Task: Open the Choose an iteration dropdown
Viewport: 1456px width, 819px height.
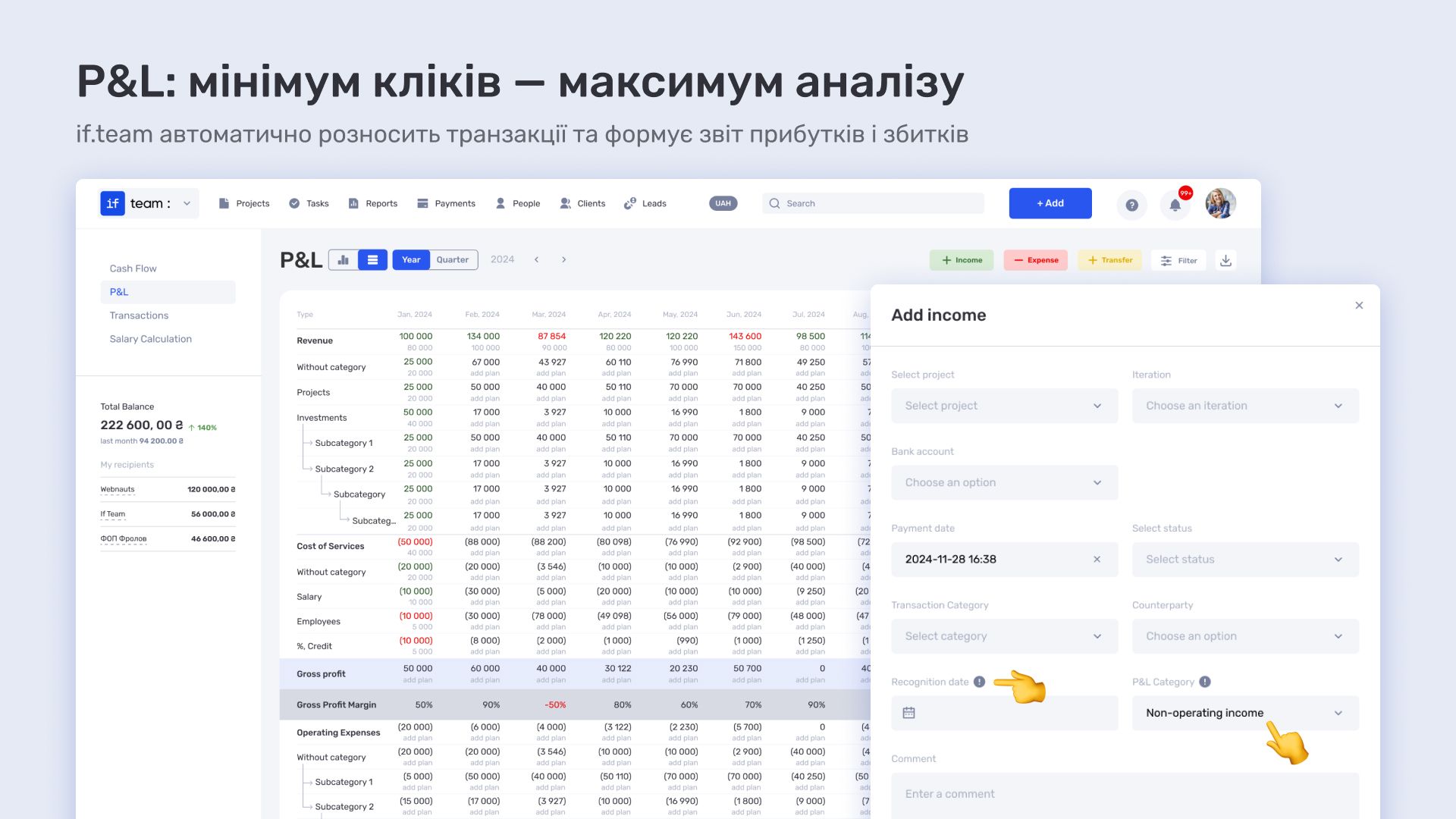Action: click(x=1245, y=406)
